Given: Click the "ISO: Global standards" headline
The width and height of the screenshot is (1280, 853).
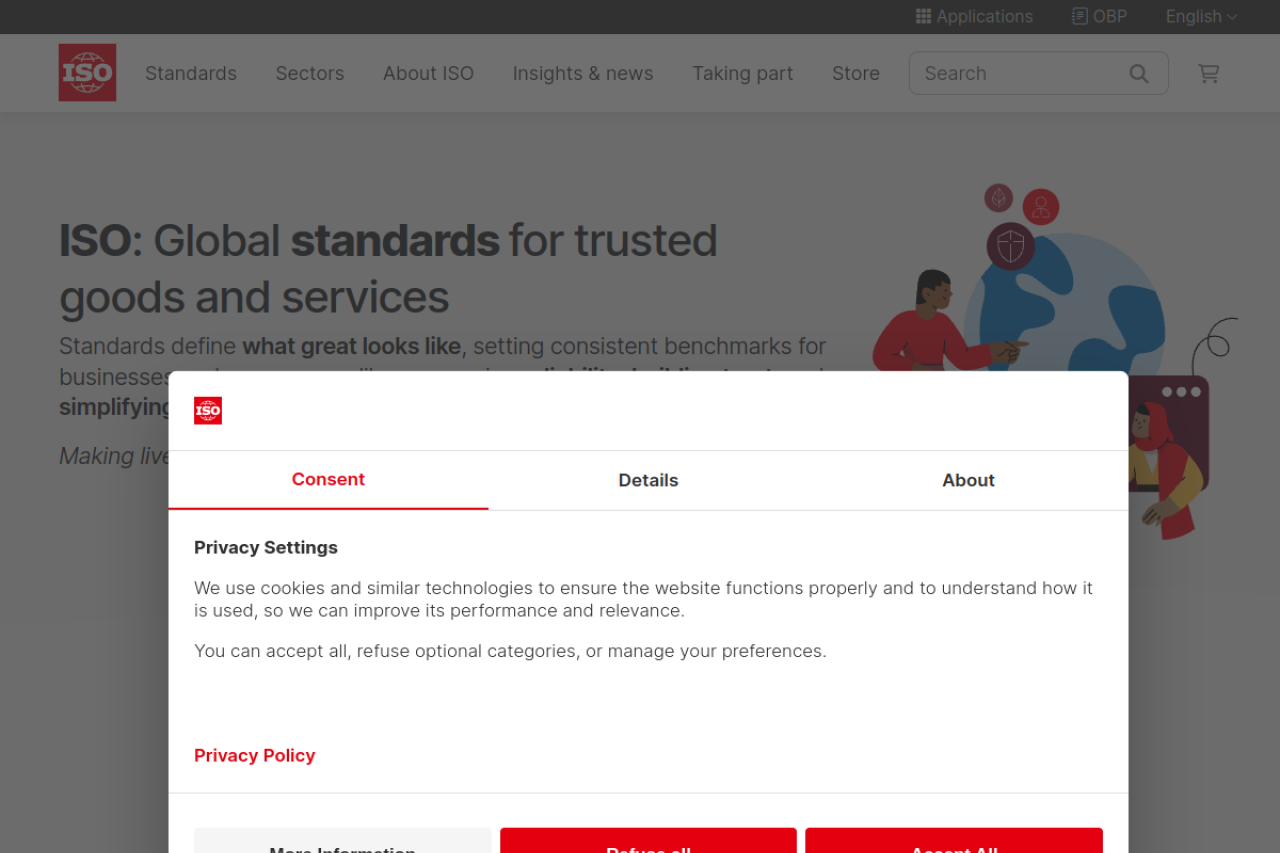Looking at the screenshot, I should click(388, 268).
